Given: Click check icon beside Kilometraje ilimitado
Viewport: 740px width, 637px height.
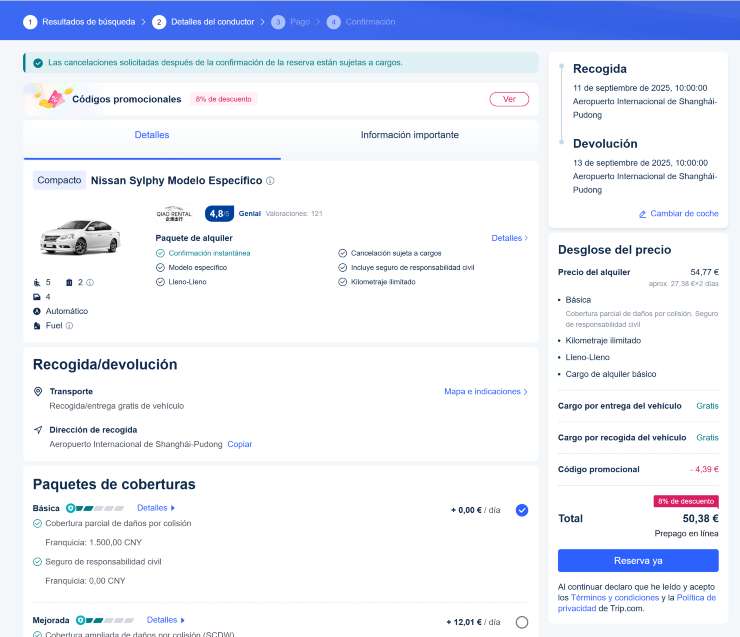Looking at the screenshot, I should pyautogui.click(x=343, y=282).
